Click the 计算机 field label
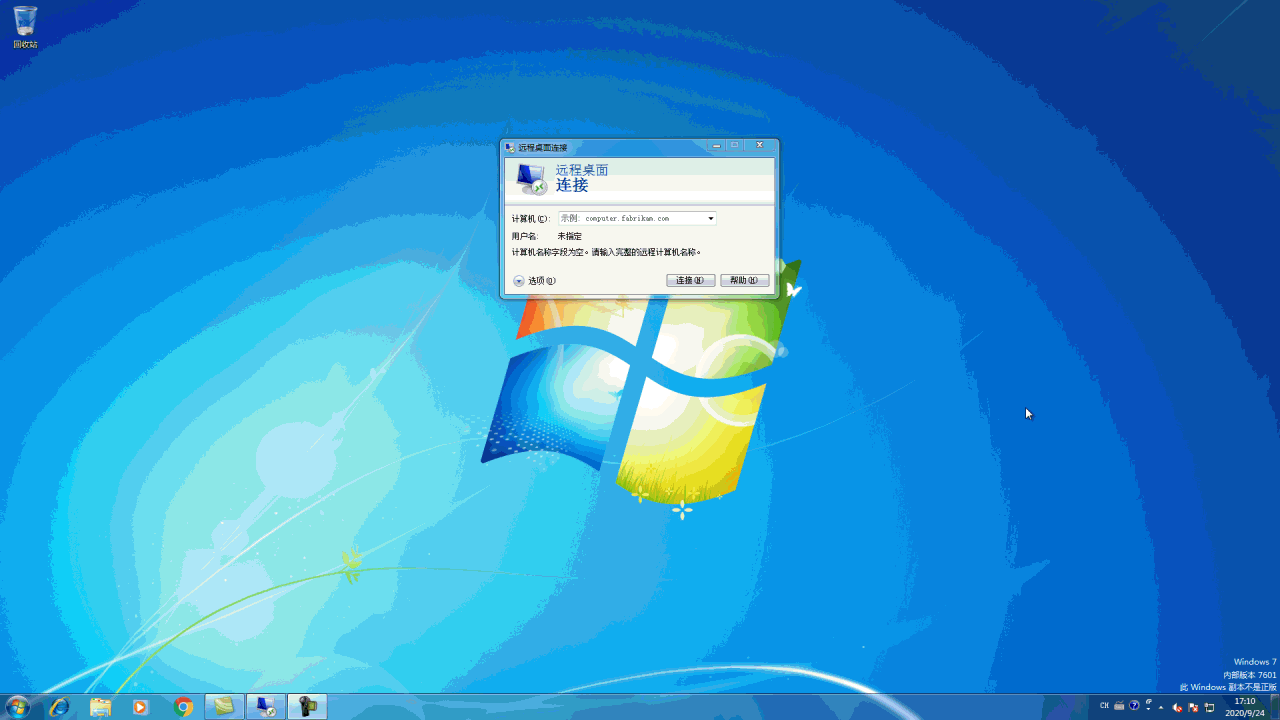The width and height of the screenshot is (1280, 720). [x=530, y=218]
